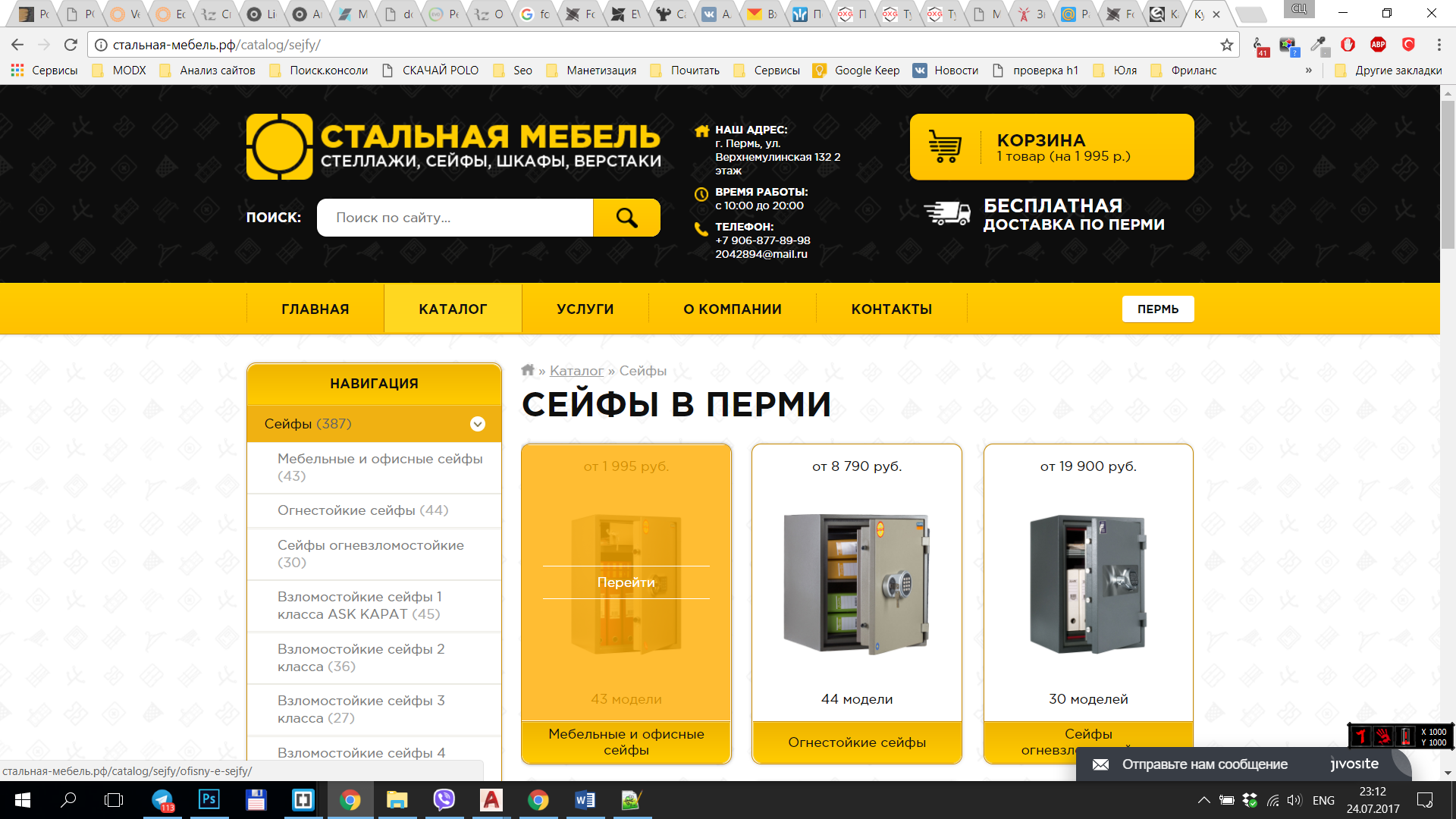Go to the КАТАЛОГ menu item
Screen dimensions: 1456x819
click(x=453, y=309)
